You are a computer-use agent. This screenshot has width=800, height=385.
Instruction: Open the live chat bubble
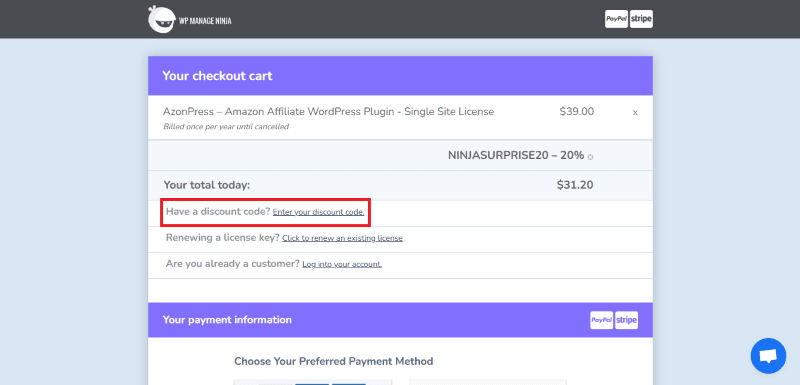click(768, 356)
